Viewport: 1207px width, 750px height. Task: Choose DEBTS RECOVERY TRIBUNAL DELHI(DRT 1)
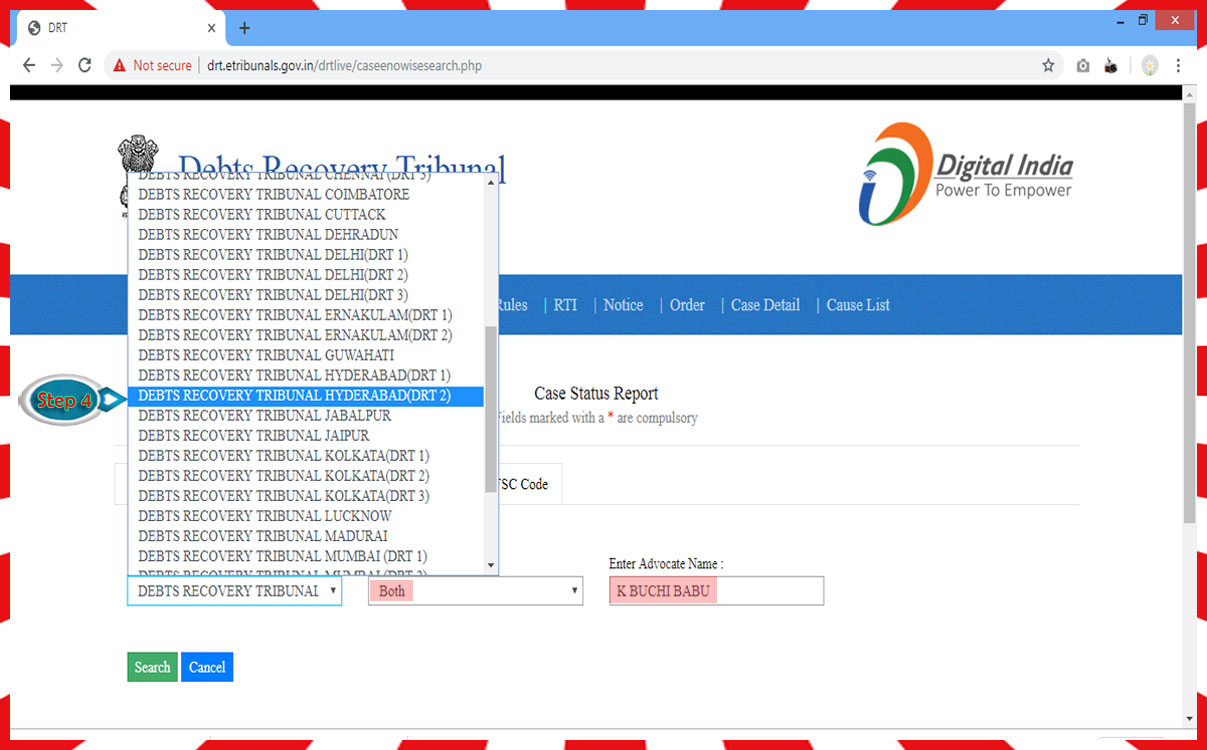pos(306,255)
